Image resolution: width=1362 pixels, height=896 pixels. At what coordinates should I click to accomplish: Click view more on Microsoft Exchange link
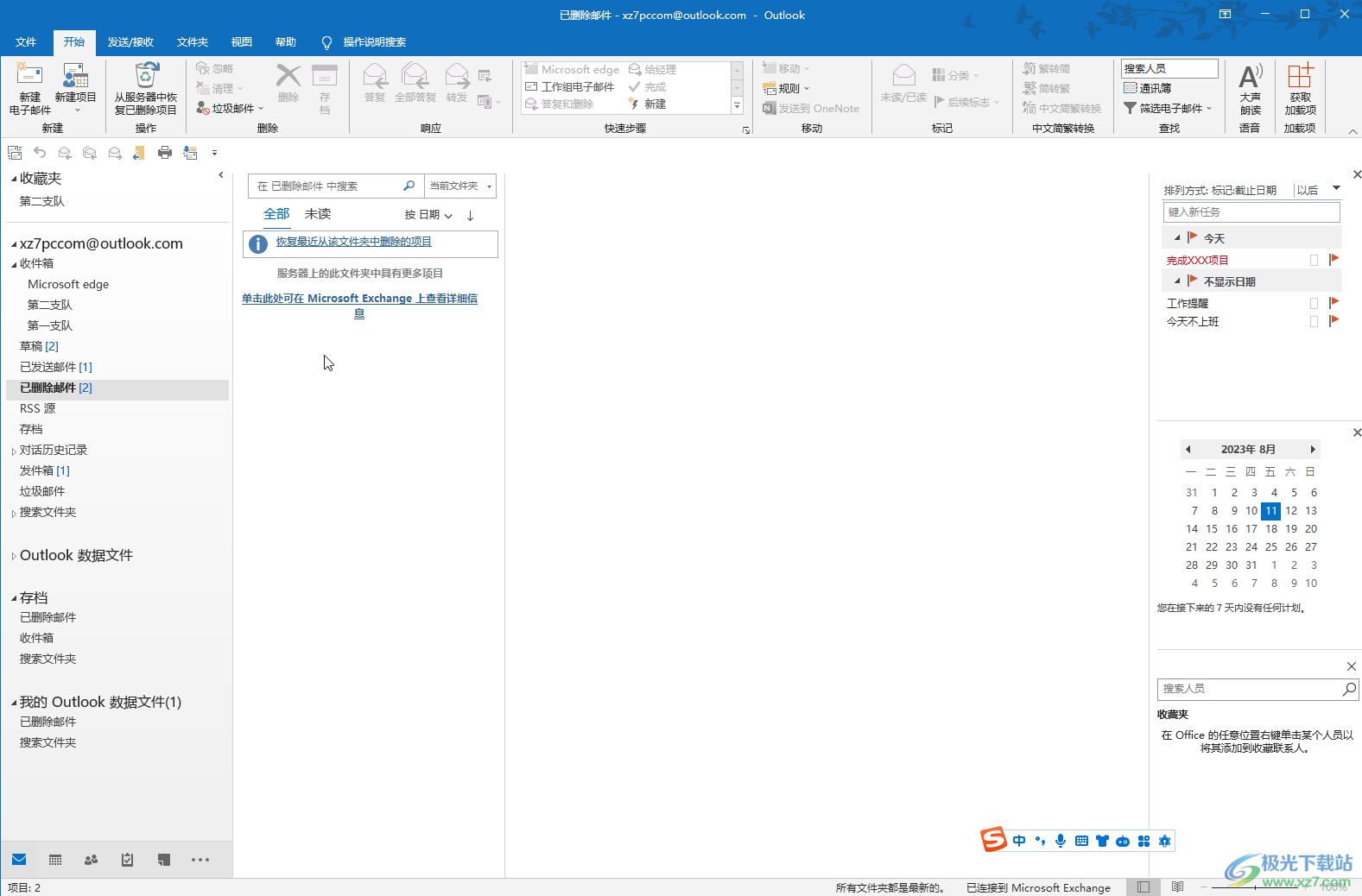point(359,306)
